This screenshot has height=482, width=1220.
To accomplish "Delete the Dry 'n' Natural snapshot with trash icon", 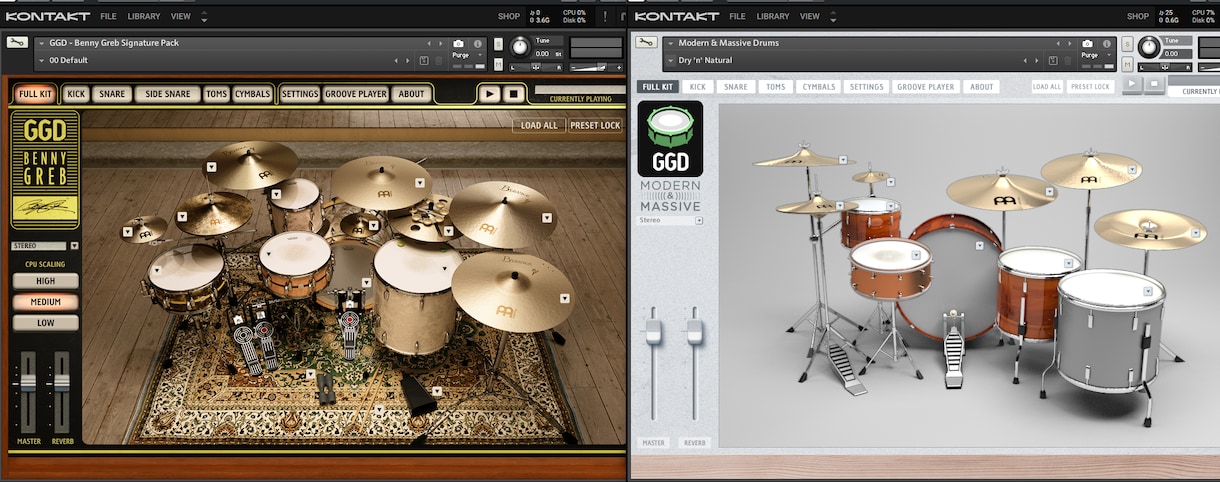I will click(1067, 61).
